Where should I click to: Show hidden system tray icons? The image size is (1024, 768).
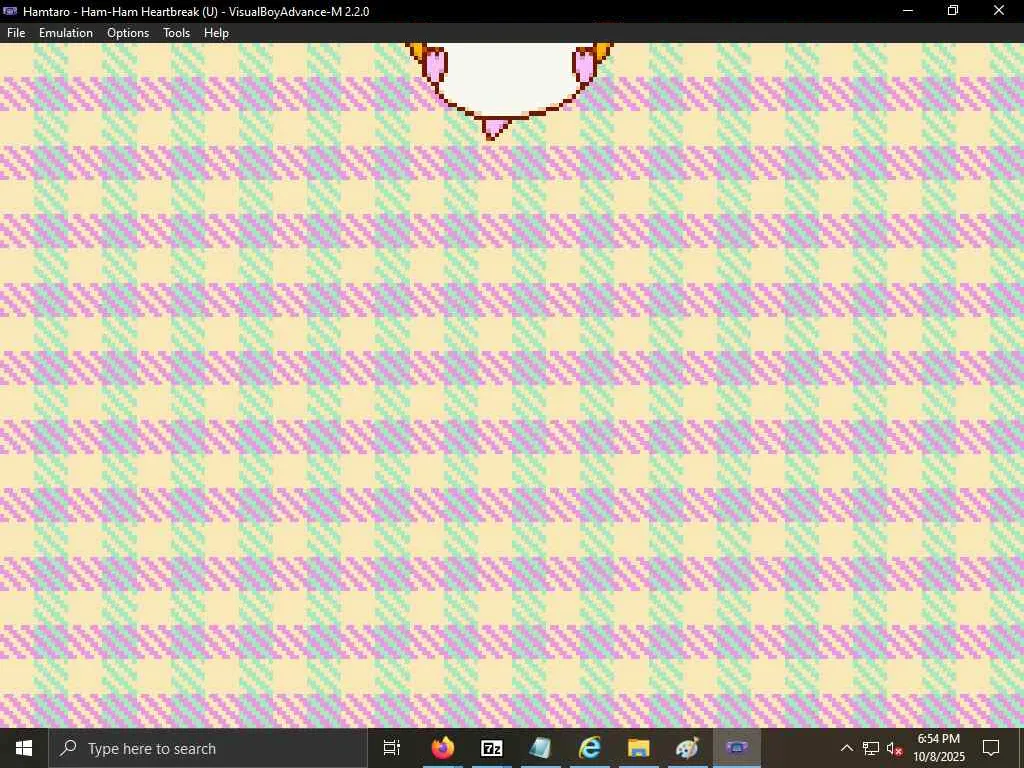(846, 748)
